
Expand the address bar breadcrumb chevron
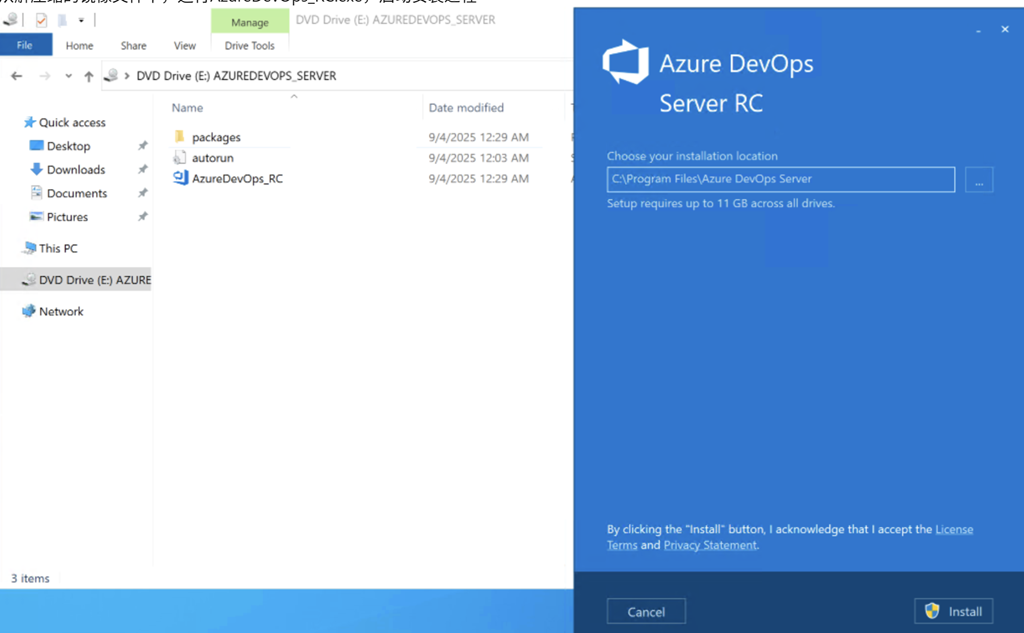127,76
